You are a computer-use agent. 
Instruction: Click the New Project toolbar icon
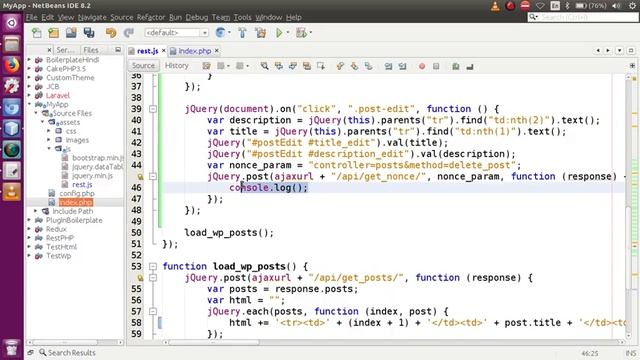tap(53, 33)
